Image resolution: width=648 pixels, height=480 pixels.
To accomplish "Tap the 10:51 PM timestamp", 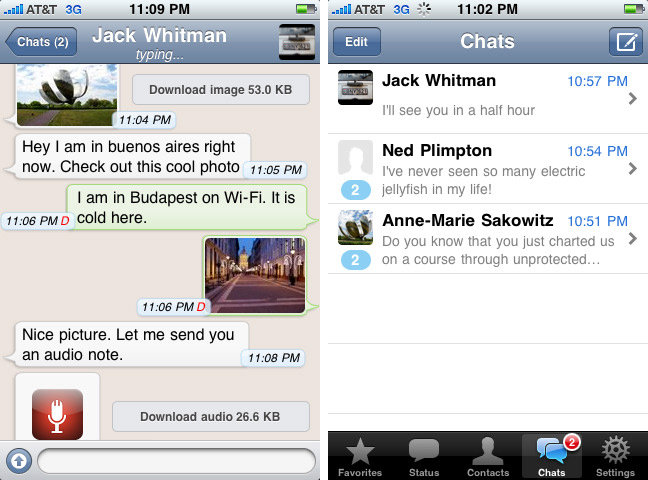I will [598, 221].
